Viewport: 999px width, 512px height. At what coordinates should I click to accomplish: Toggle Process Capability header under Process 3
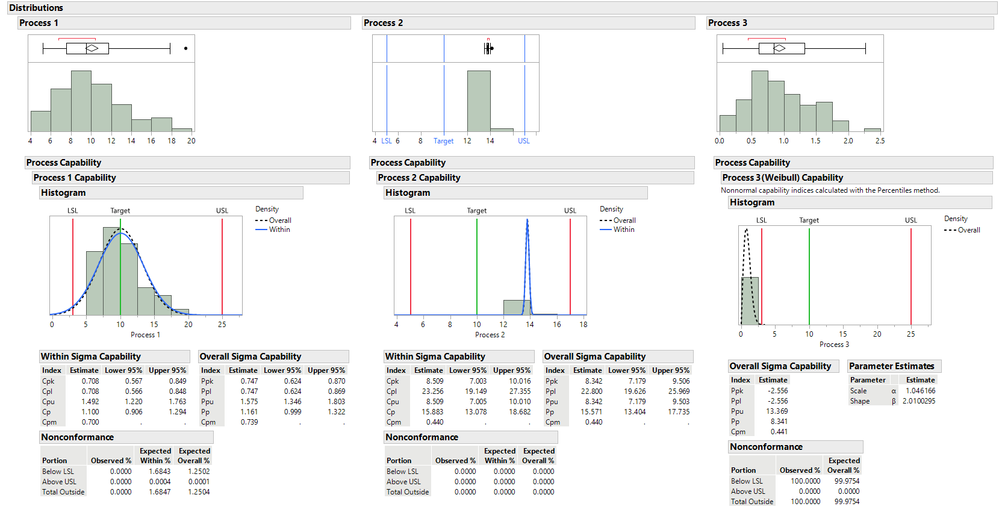point(853,162)
